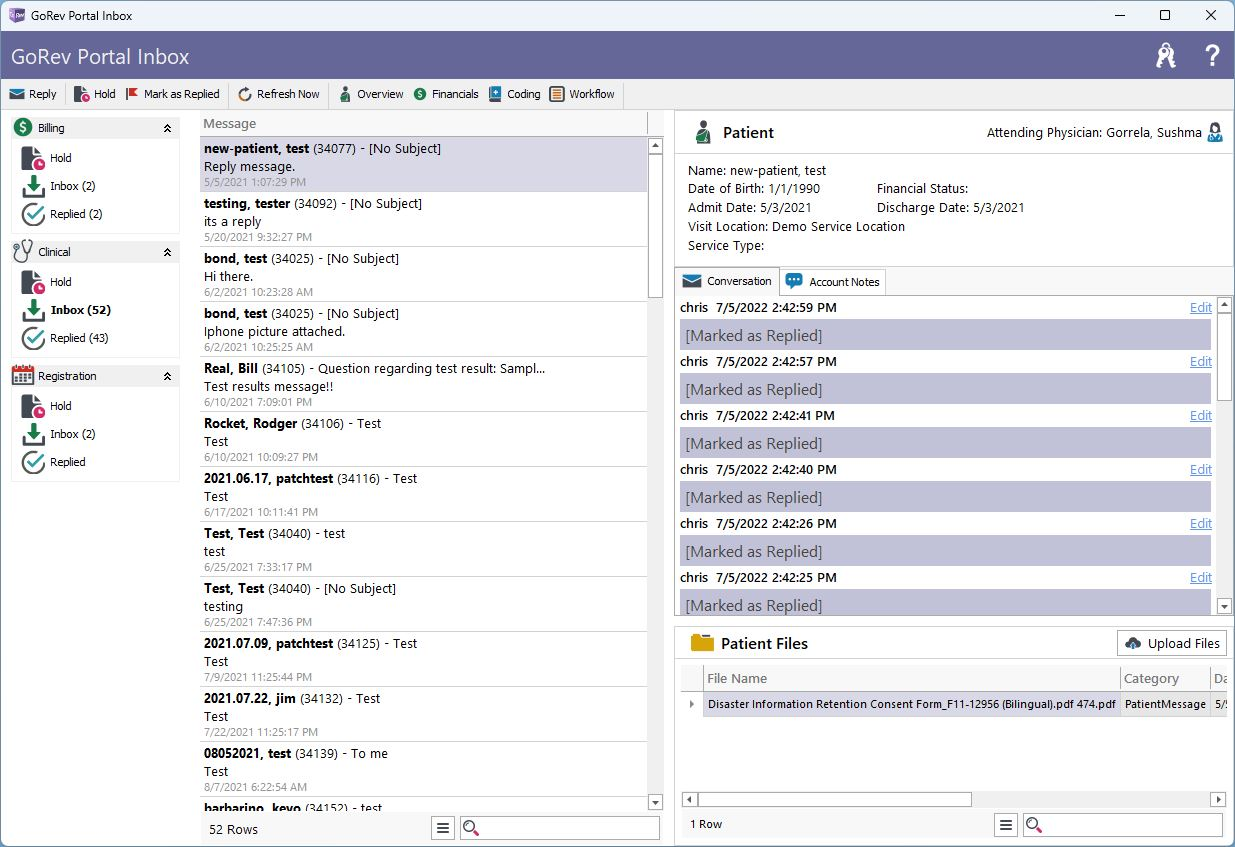Collapse the Registration section

click(x=167, y=376)
